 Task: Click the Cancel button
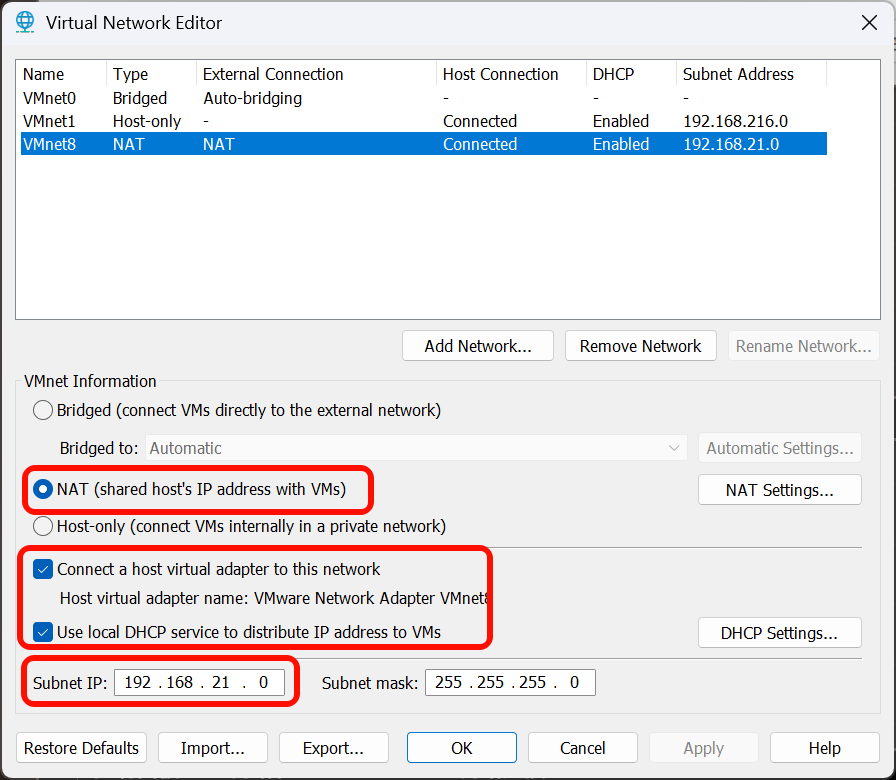pyautogui.click(x=583, y=747)
